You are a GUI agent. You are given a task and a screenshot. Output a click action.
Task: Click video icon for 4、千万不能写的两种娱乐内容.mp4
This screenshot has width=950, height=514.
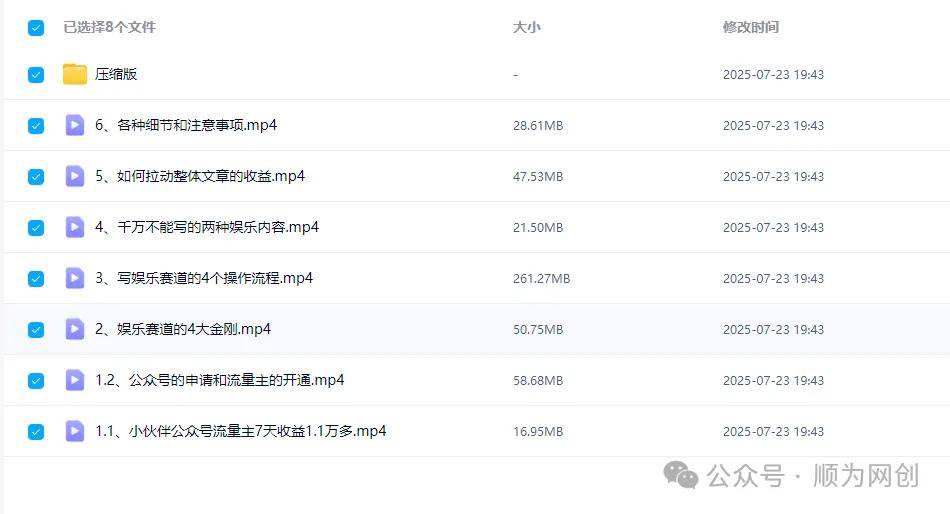coord(75,227)
